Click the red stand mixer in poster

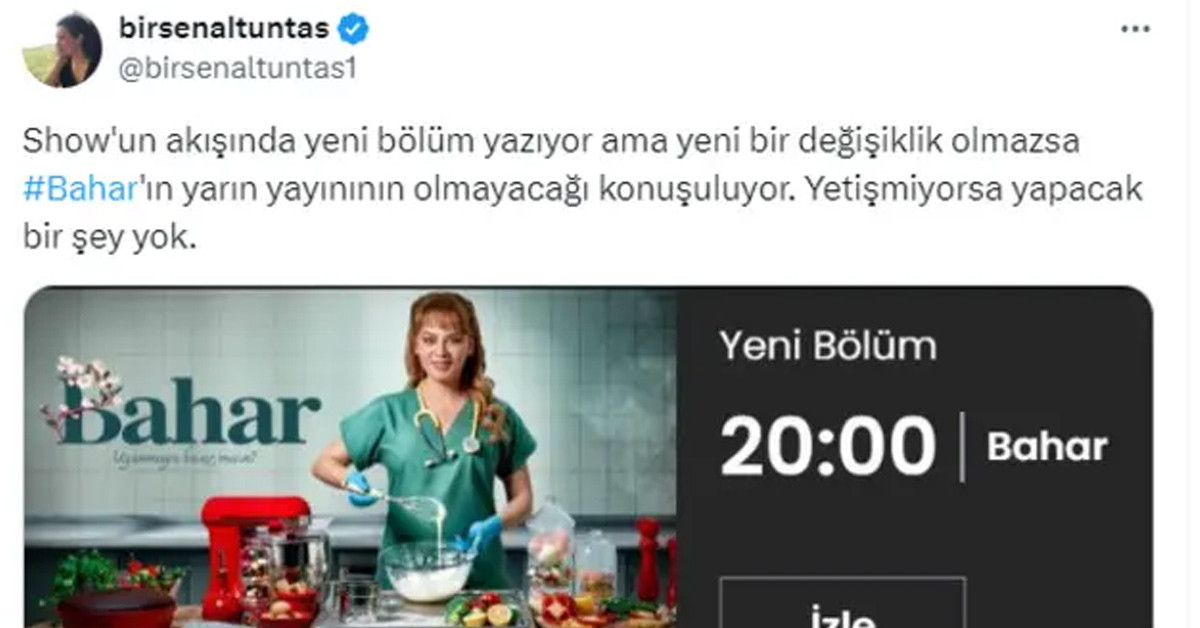click(255, 558)
